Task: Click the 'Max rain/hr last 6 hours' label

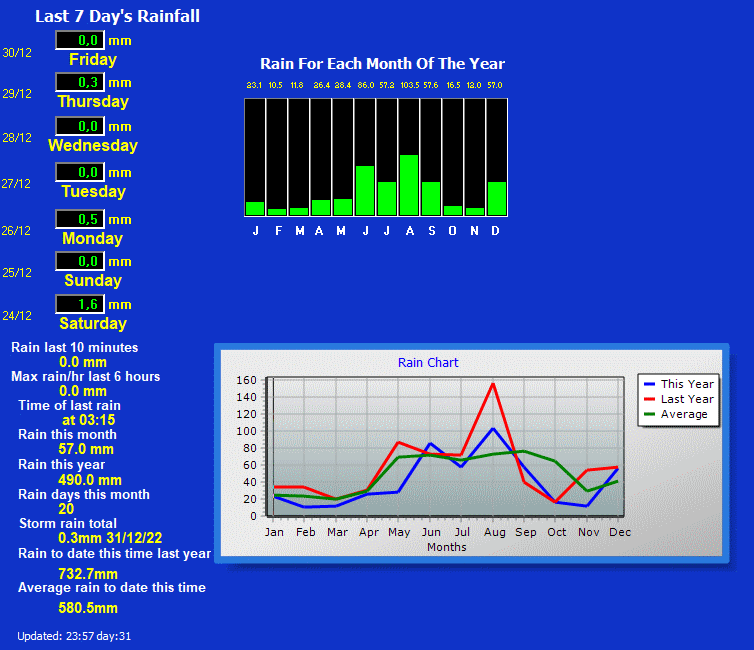Action: pyautogui.click(x=86, y=376)
